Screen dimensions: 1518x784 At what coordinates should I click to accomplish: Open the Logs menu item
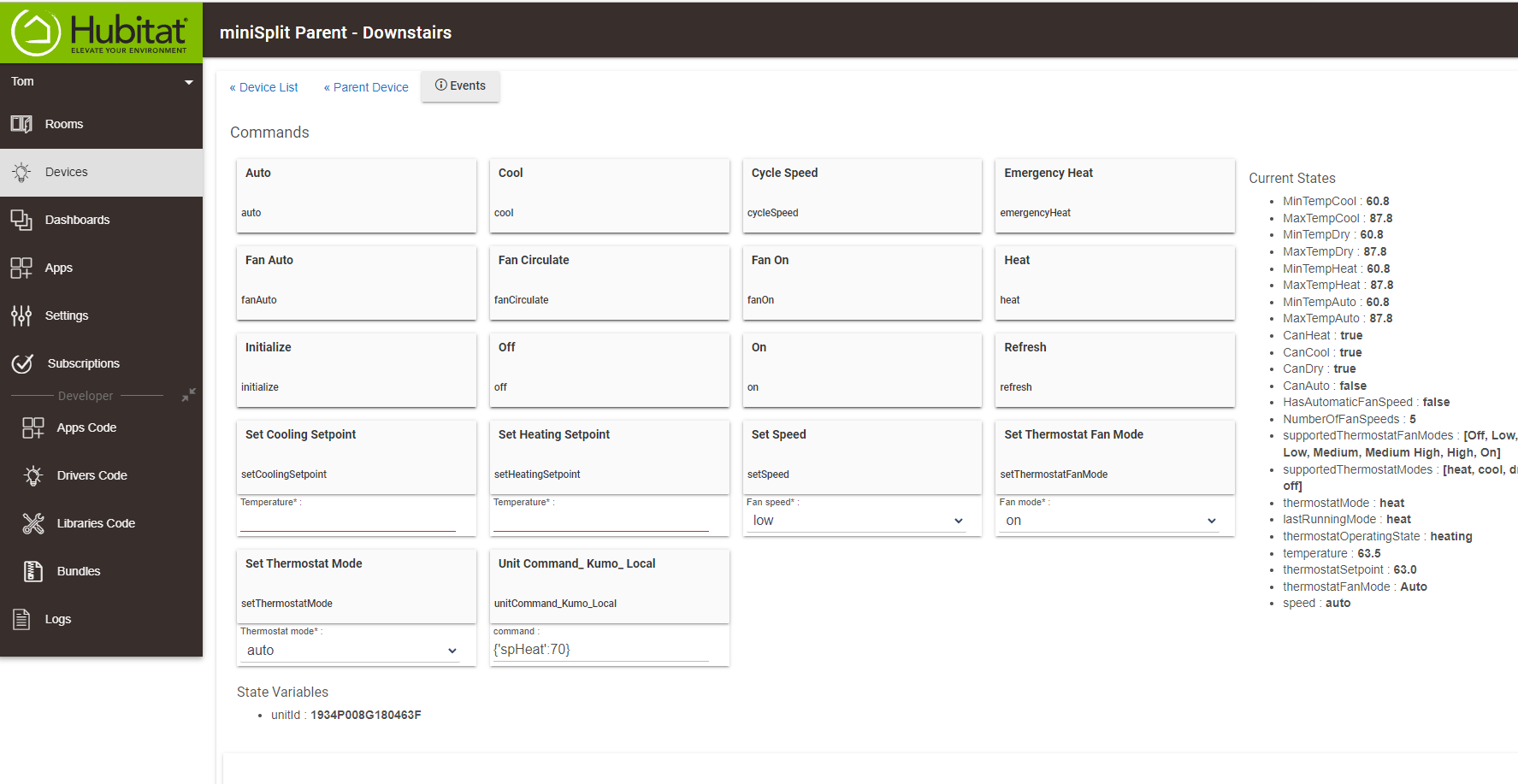pyautogui.click(x=102, y=619)
